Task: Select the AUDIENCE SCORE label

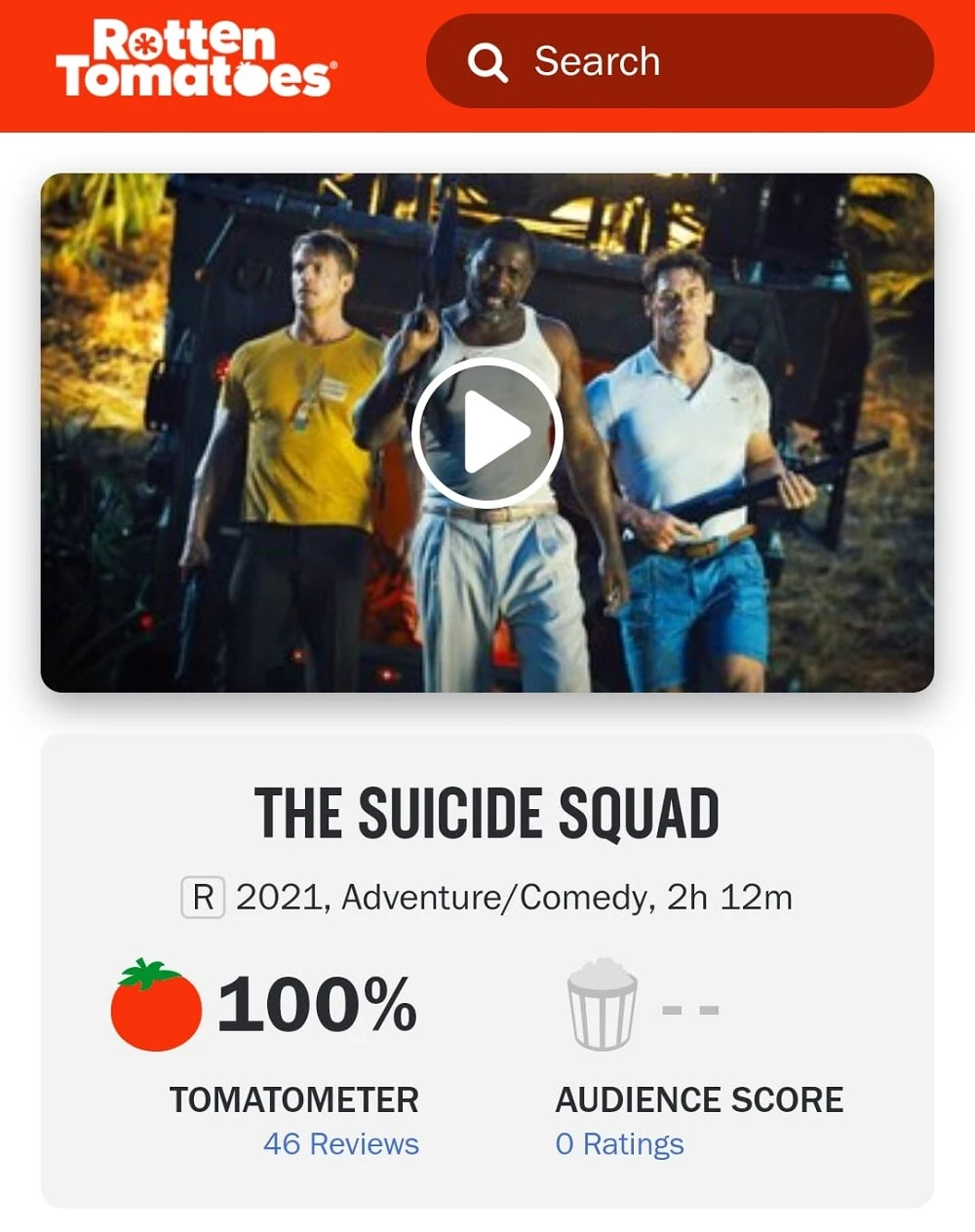Action: click(699, 1099)
